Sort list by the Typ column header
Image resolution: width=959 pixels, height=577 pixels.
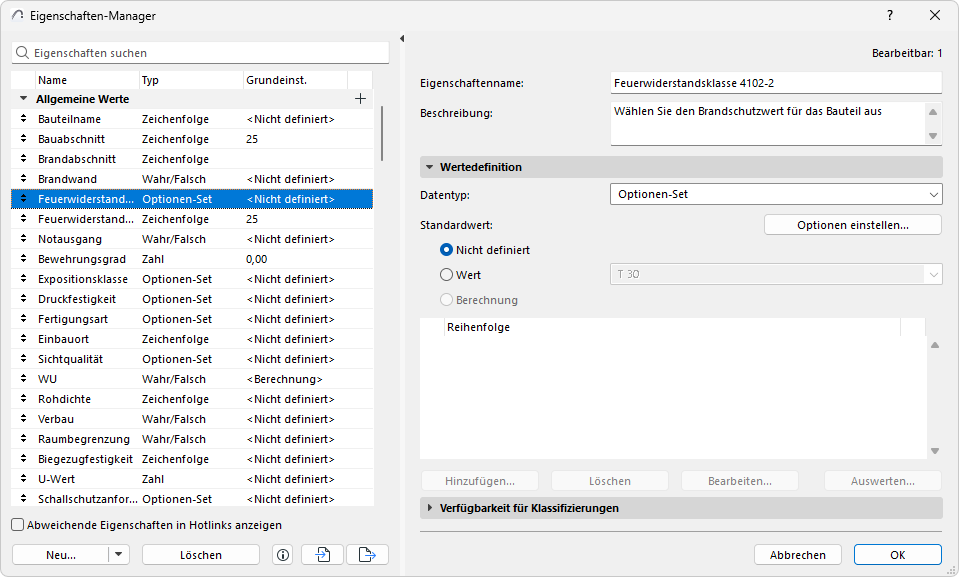click(190, 80)
